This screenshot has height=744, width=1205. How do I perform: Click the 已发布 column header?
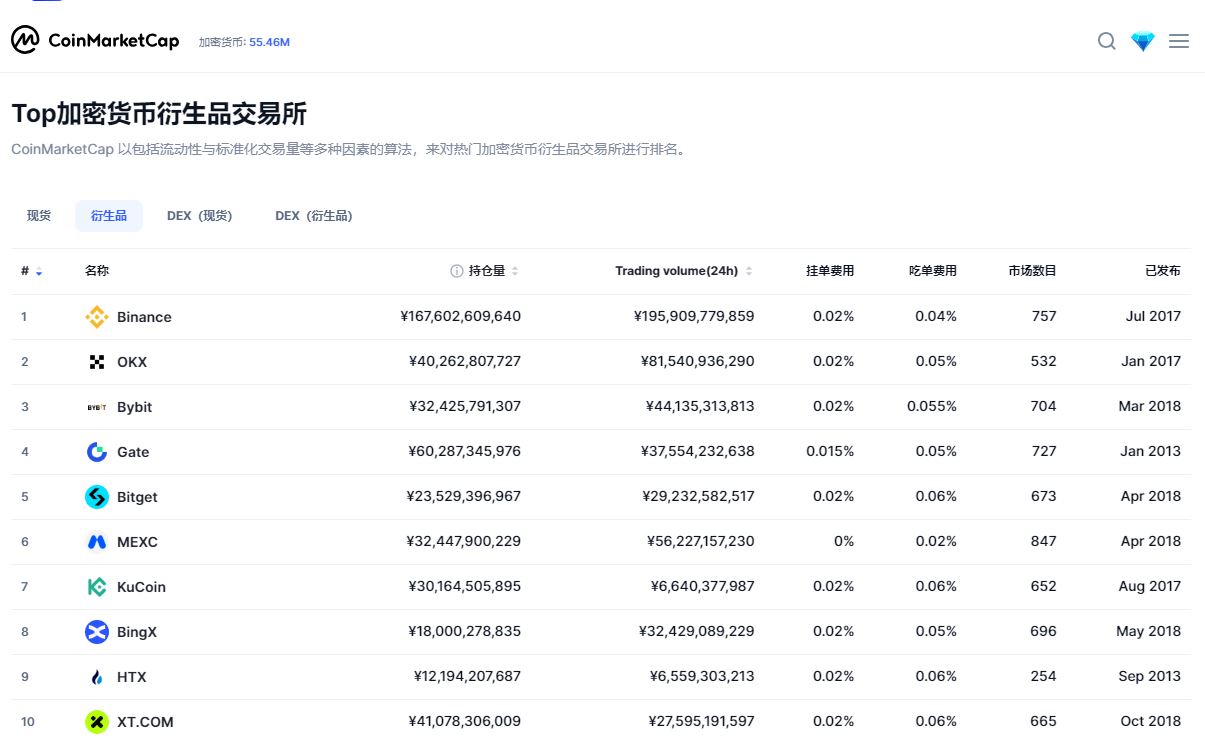[x=1163, y=271]
